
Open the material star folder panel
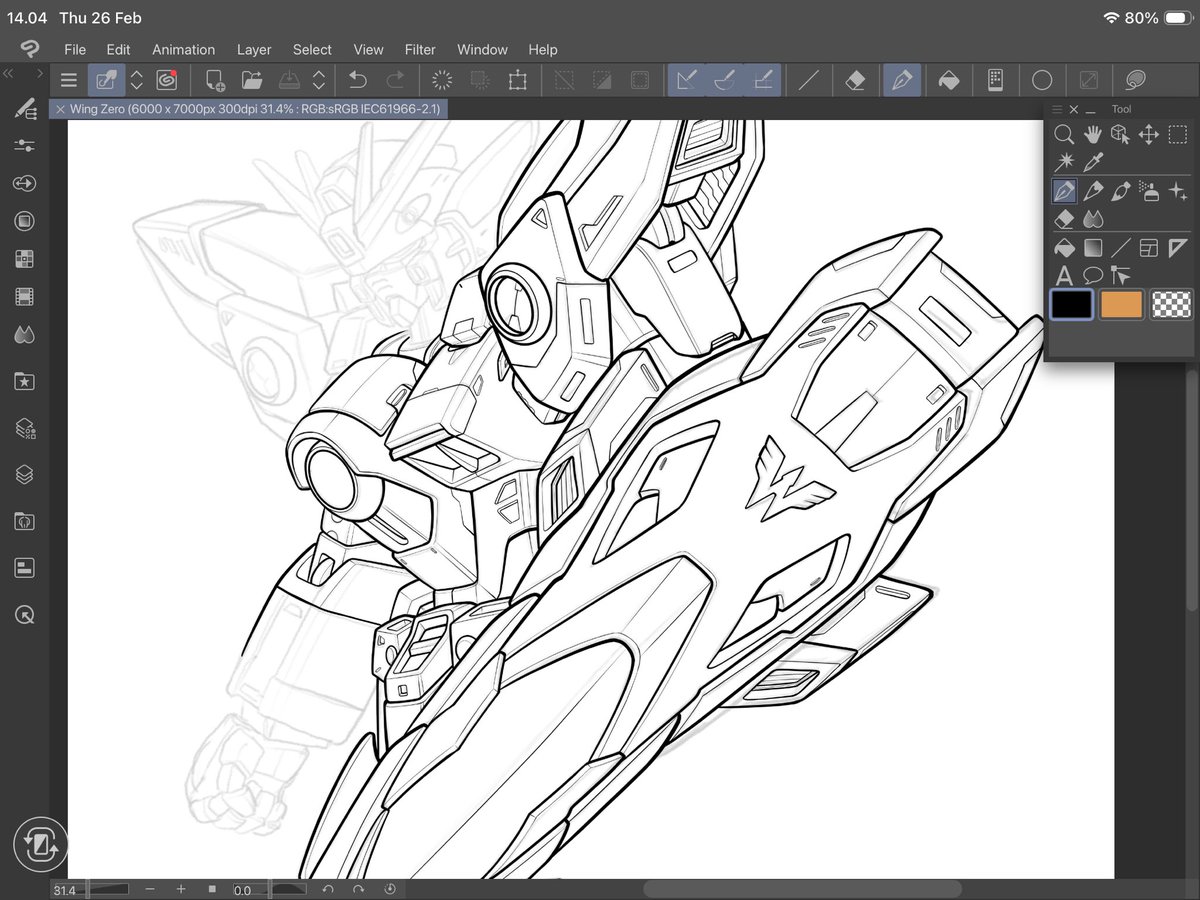[25, 381]
